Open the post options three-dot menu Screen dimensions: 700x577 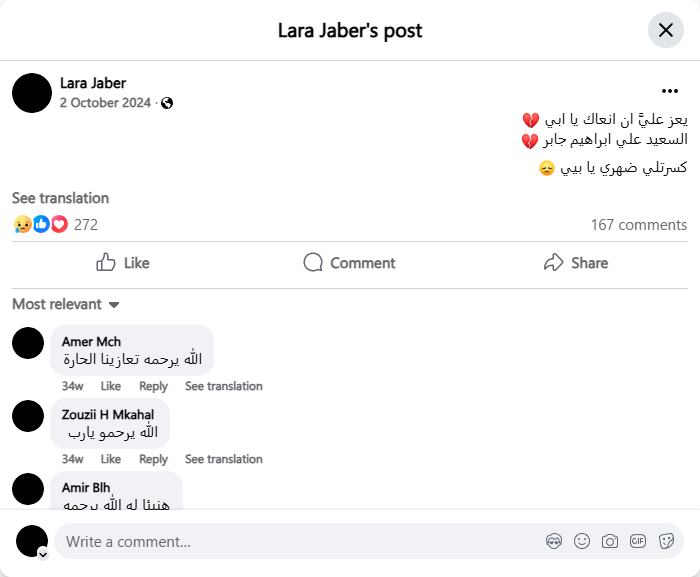coord(669,90)
